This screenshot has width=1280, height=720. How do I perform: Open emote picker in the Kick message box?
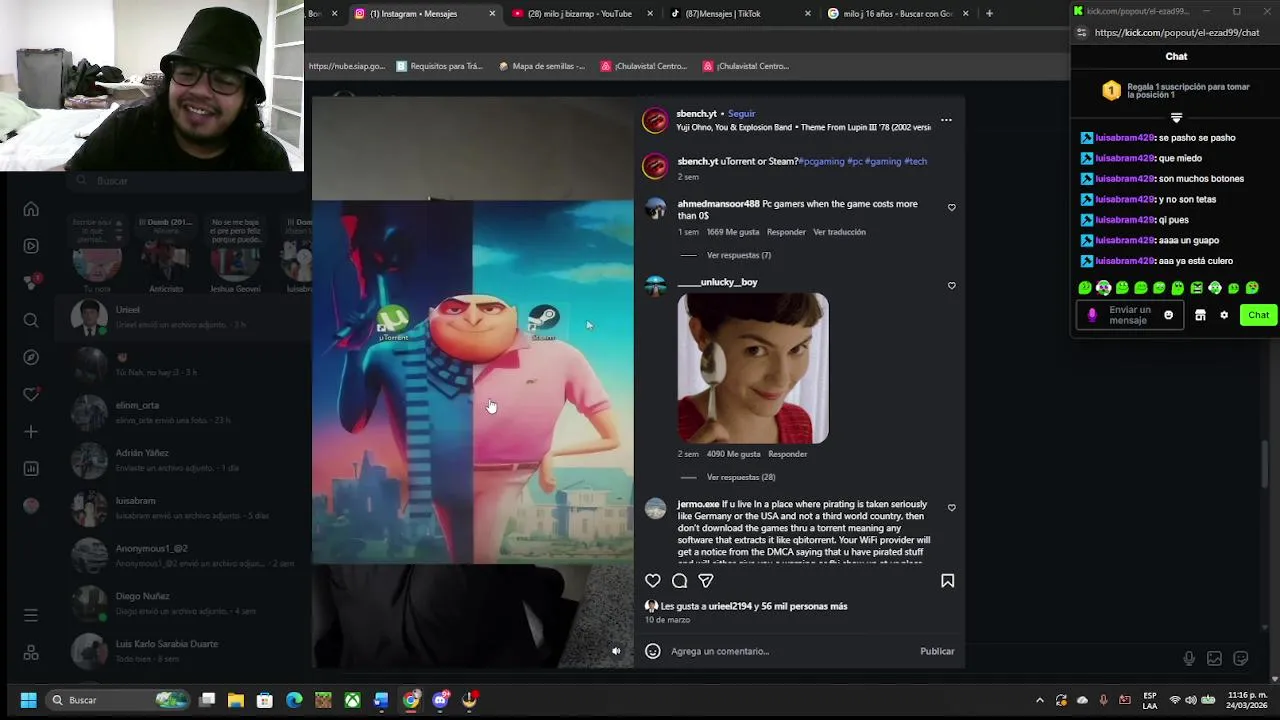coord(1168,315)
